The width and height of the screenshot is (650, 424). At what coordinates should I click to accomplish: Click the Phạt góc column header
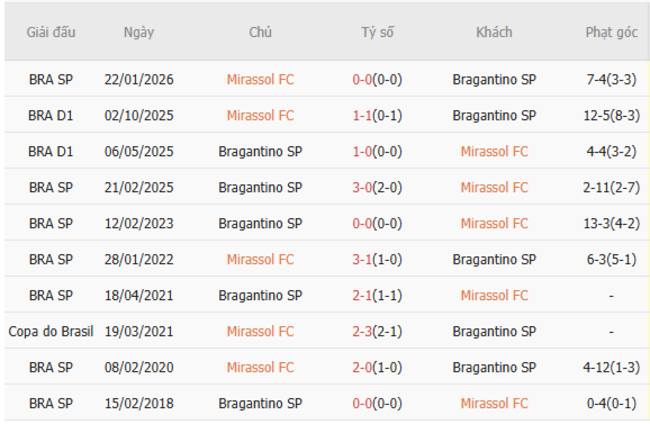coord(611,32)
